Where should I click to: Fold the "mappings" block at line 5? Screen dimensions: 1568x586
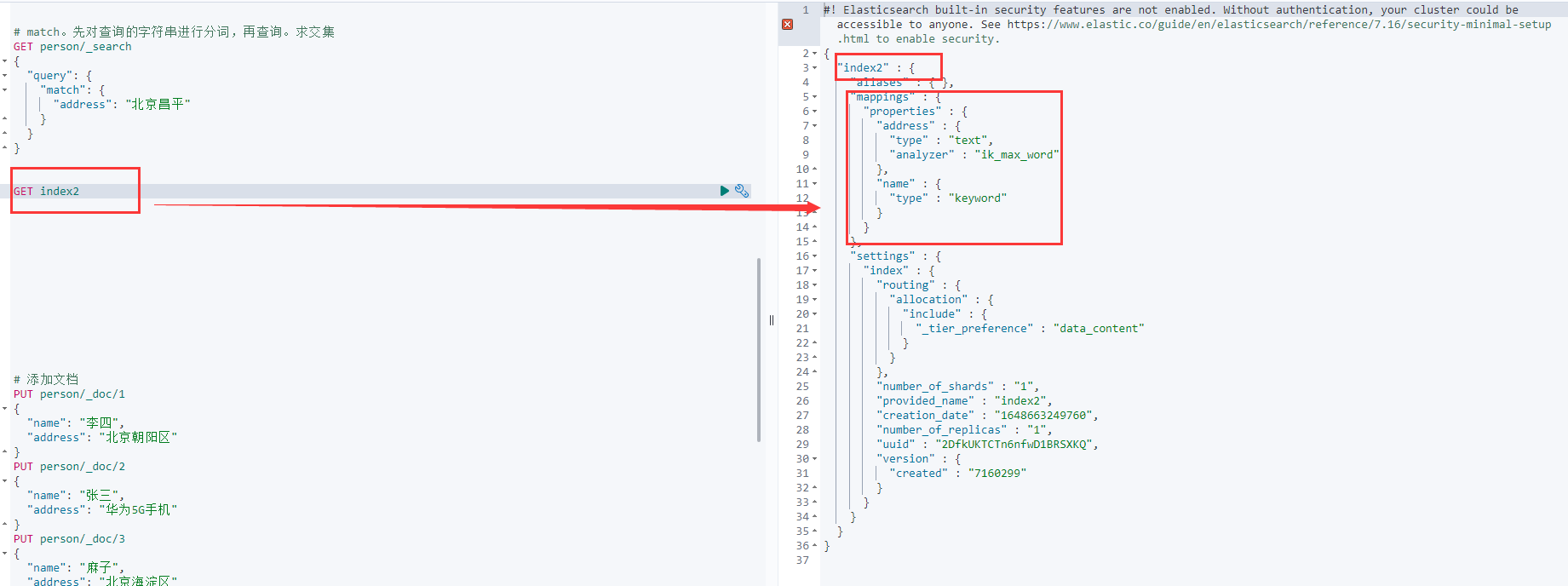815,96
